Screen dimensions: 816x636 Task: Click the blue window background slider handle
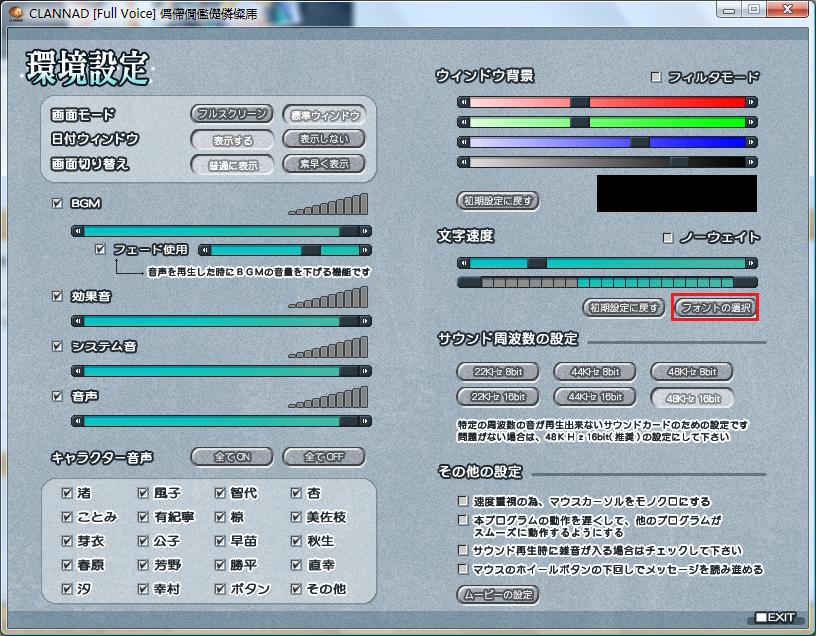pos(640,142)
